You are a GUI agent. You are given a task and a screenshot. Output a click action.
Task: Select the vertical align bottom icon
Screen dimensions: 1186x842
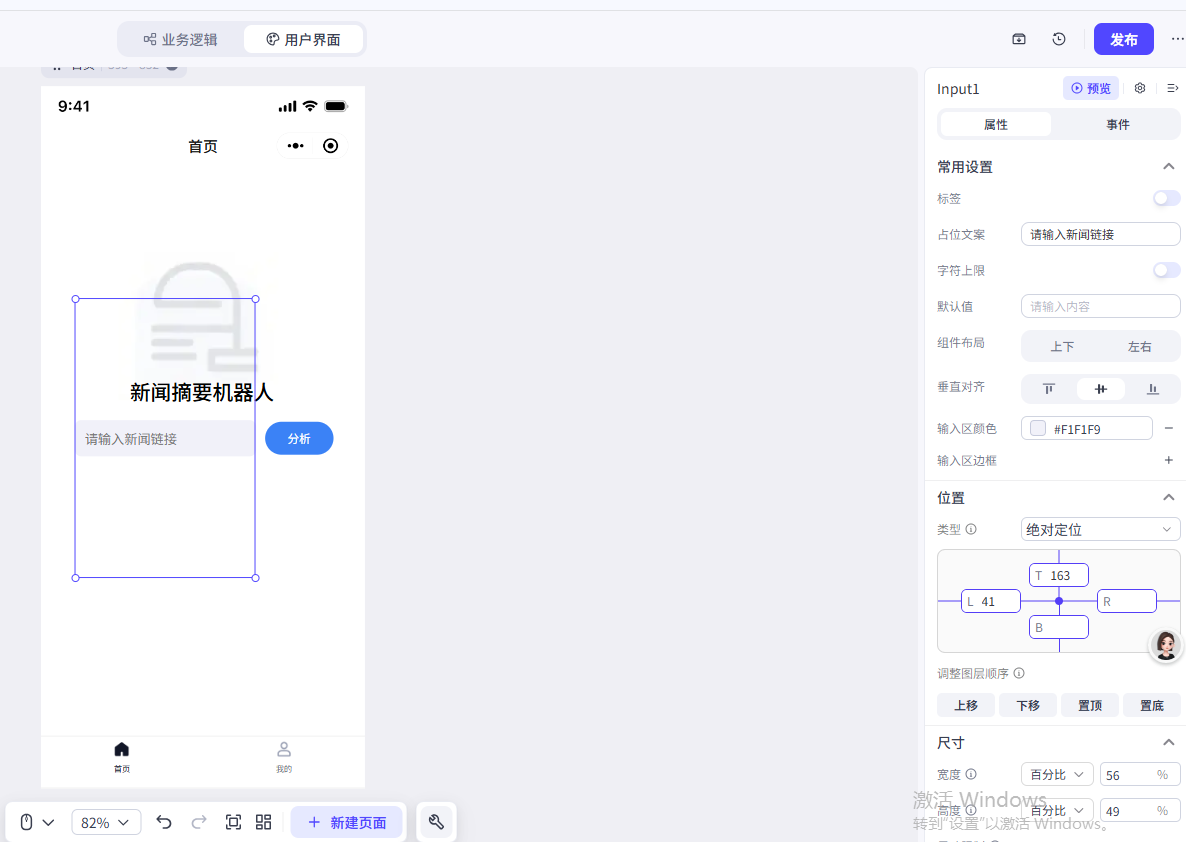[x=1152, y=389]
